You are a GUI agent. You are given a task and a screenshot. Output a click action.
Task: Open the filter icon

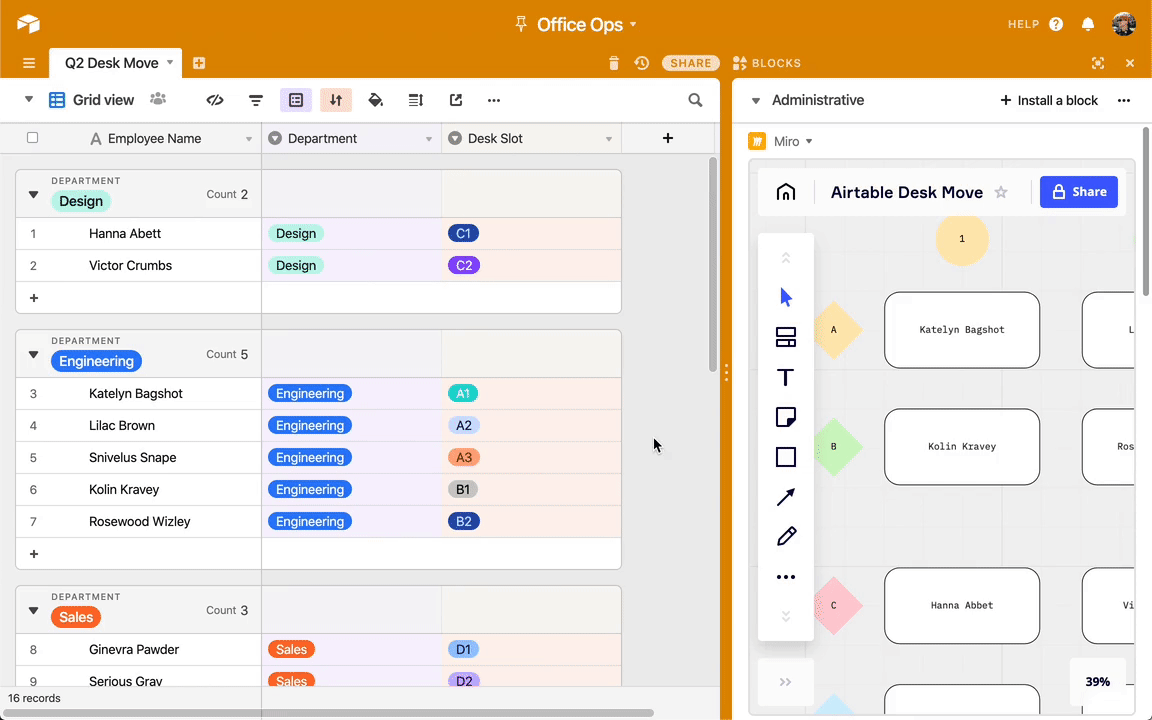click(256, 100)
